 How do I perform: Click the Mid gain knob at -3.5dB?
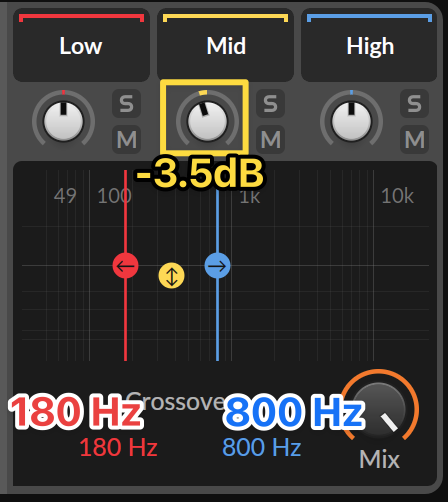click(x=207, y=120)
